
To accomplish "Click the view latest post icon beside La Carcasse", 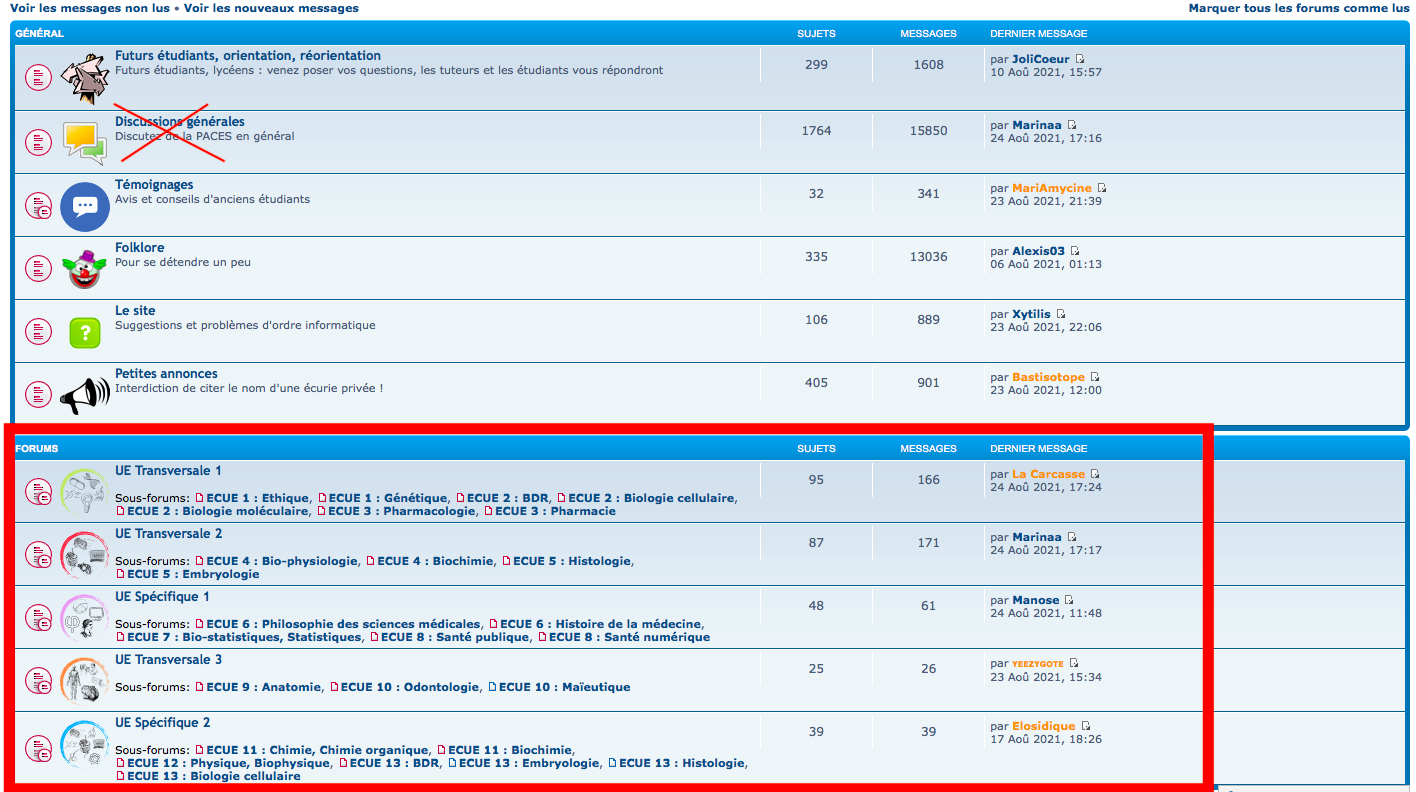I will pyautogui.click(x=1095, y=475).
